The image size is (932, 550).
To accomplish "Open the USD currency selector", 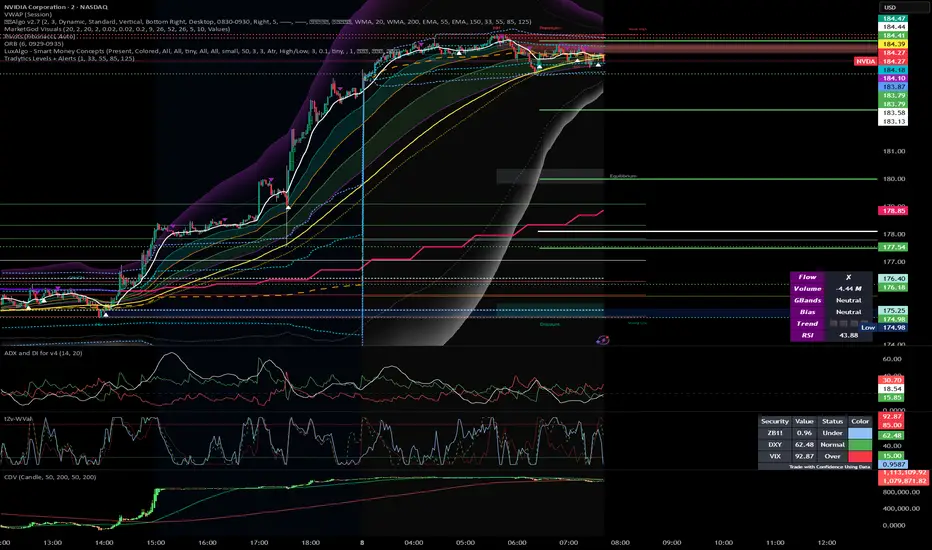I will tap(903, 8).
